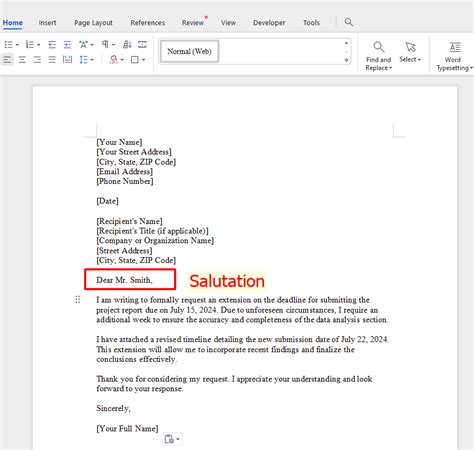Viewport: 474px width, 450px height.
Task: Click the shading paint bucket icon
Action: (x=114, y=60)
